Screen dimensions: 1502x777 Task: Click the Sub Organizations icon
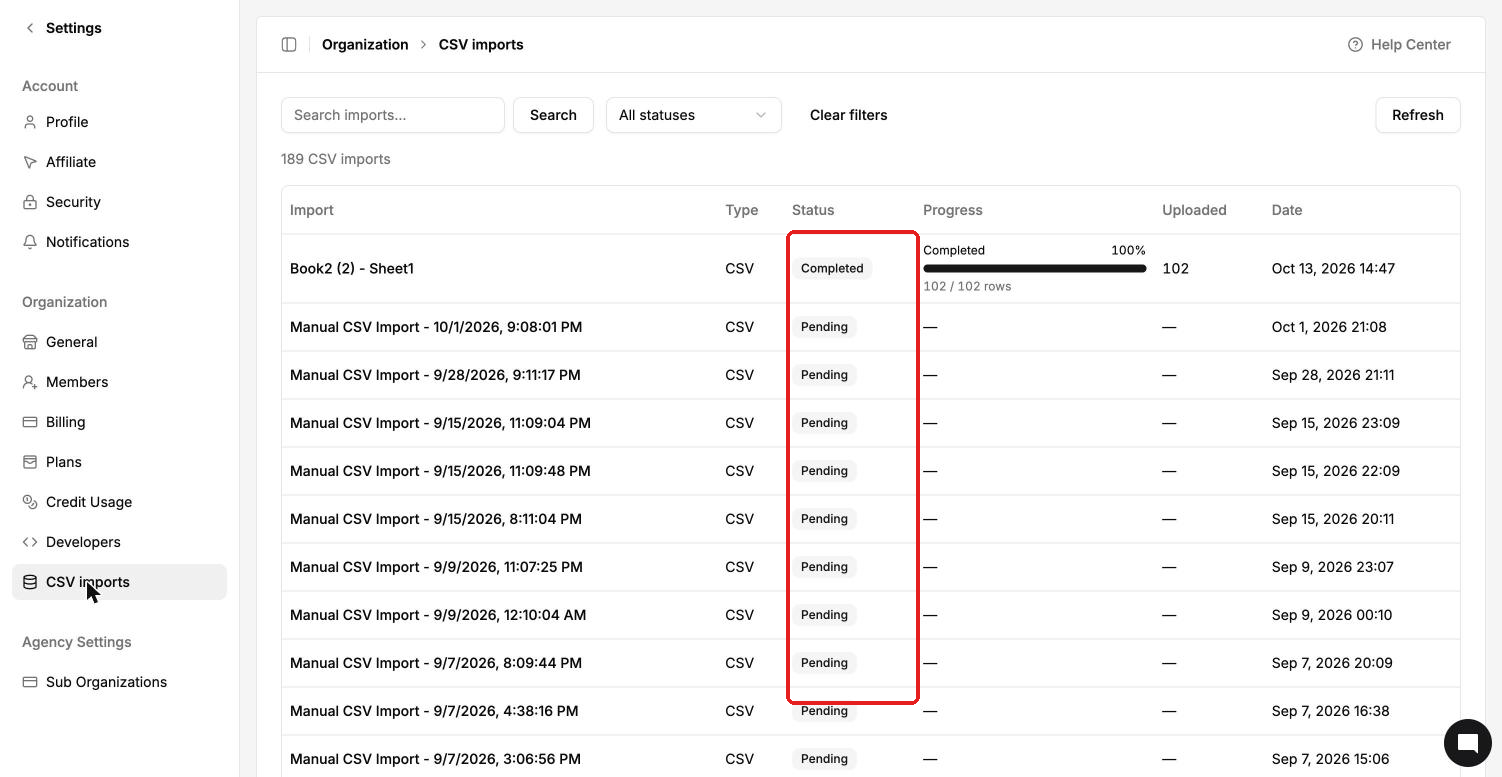tap(30, 682)
